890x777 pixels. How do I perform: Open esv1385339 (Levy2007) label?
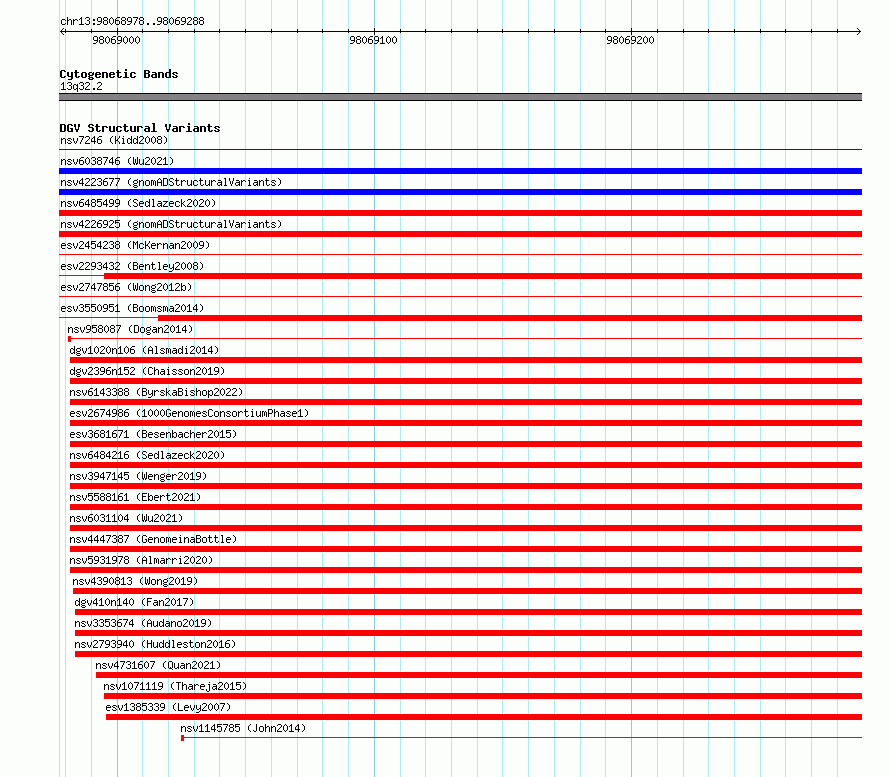[x=169, y=707]
